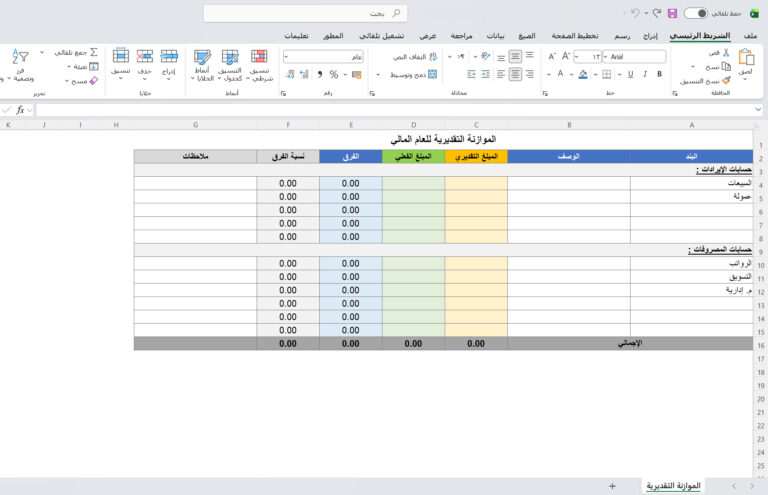Click the AutoSum (جمع تلقائي) sigma icon
This screenshot has height=495, width=768.
94,51
